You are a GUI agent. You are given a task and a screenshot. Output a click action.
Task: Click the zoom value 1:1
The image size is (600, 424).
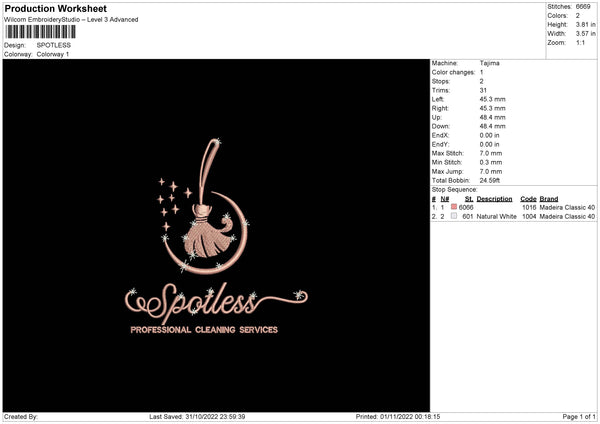pyautogui.click(x=580, y=42)
